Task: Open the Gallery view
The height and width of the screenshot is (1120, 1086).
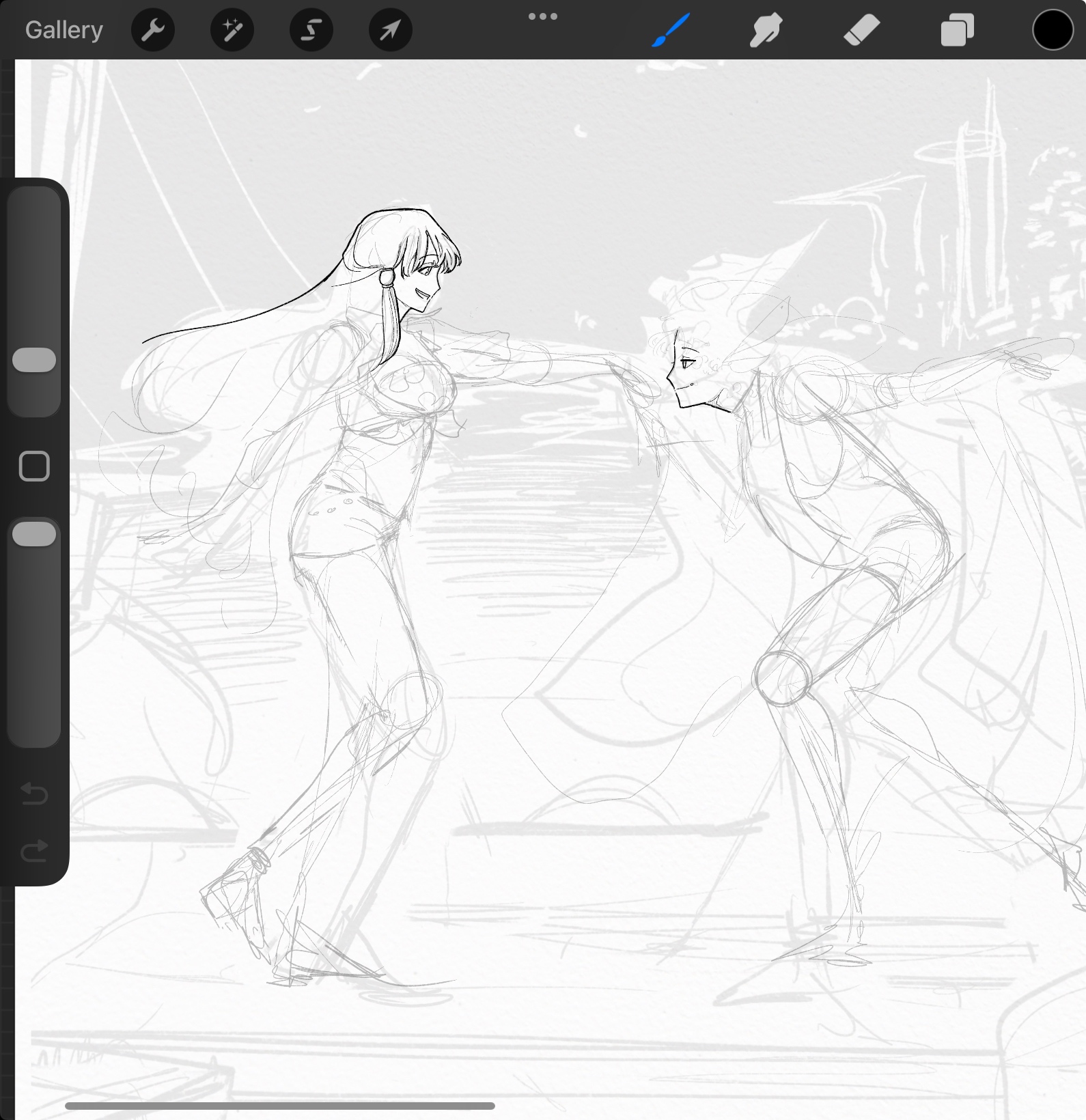Action: point(64,30)
